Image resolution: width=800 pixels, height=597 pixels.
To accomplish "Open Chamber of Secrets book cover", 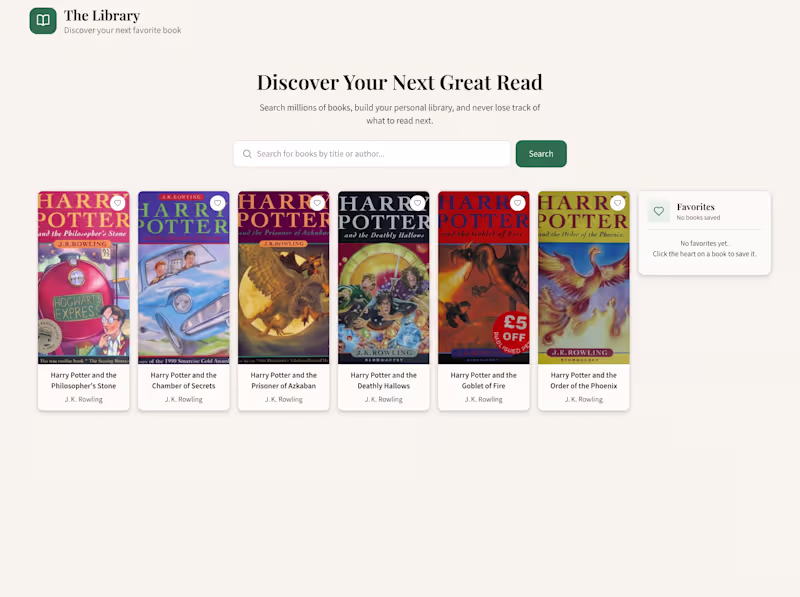I will [184, 278].
